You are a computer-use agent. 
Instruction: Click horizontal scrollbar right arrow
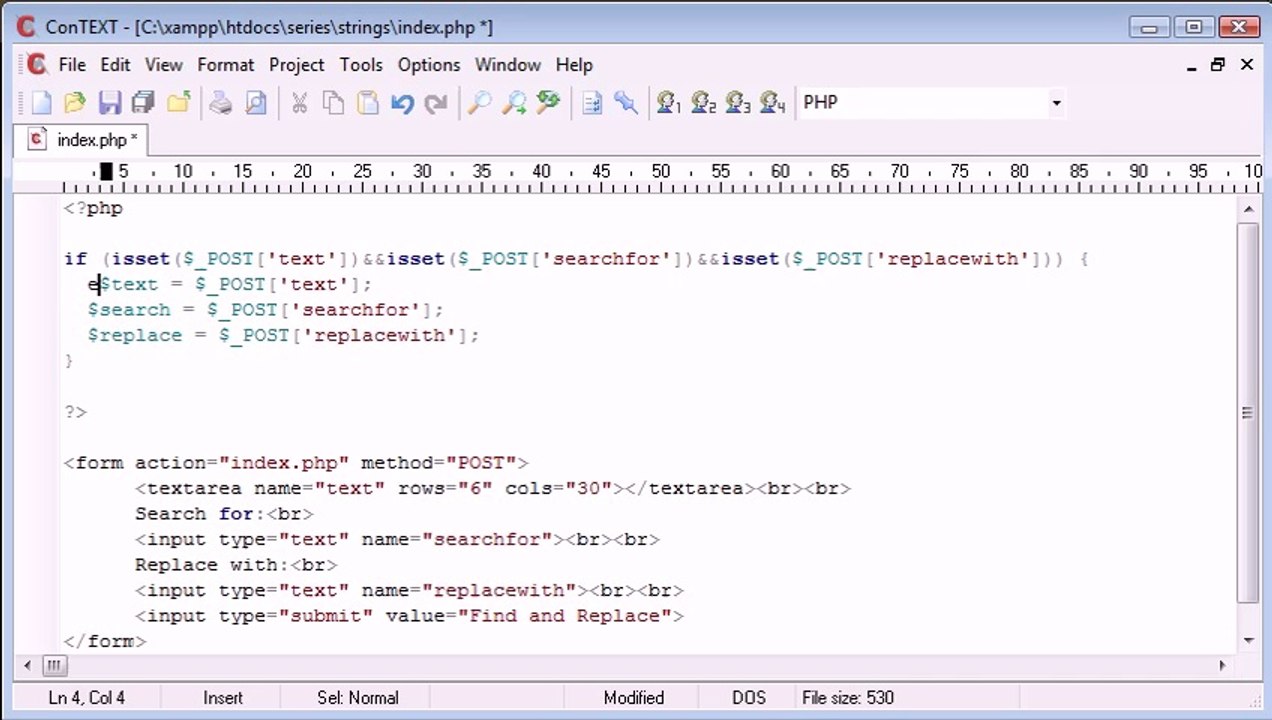coord(1222,665)
